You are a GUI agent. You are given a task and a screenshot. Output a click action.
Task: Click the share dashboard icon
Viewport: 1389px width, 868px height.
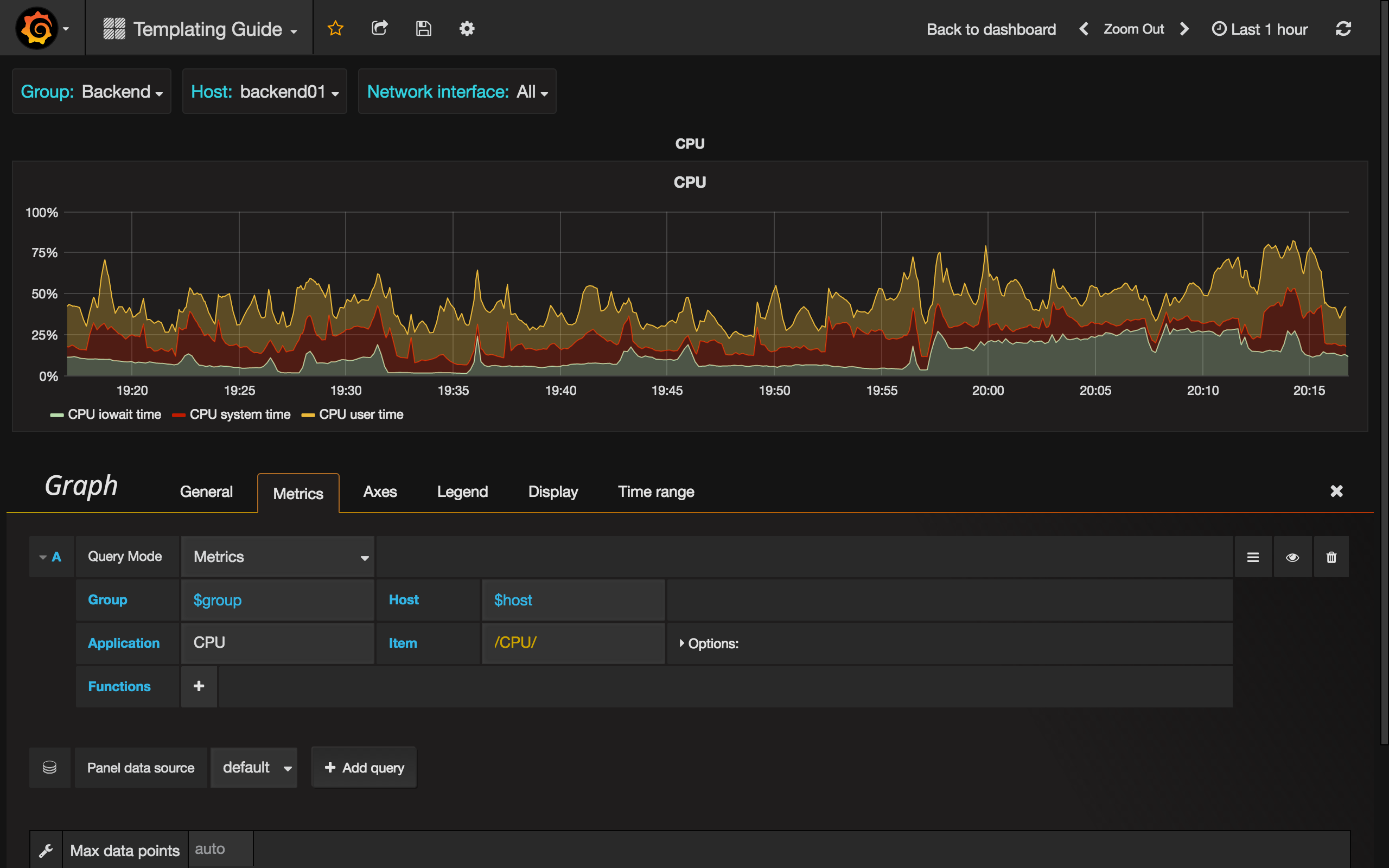coord(379,28)
